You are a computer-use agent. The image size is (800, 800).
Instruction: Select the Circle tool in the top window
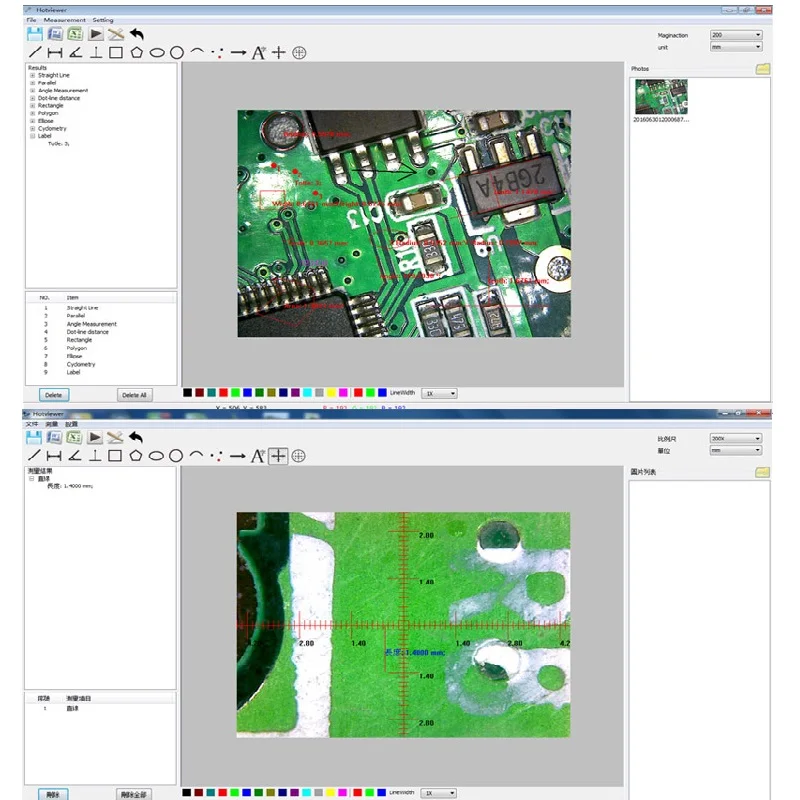(177, 53)
